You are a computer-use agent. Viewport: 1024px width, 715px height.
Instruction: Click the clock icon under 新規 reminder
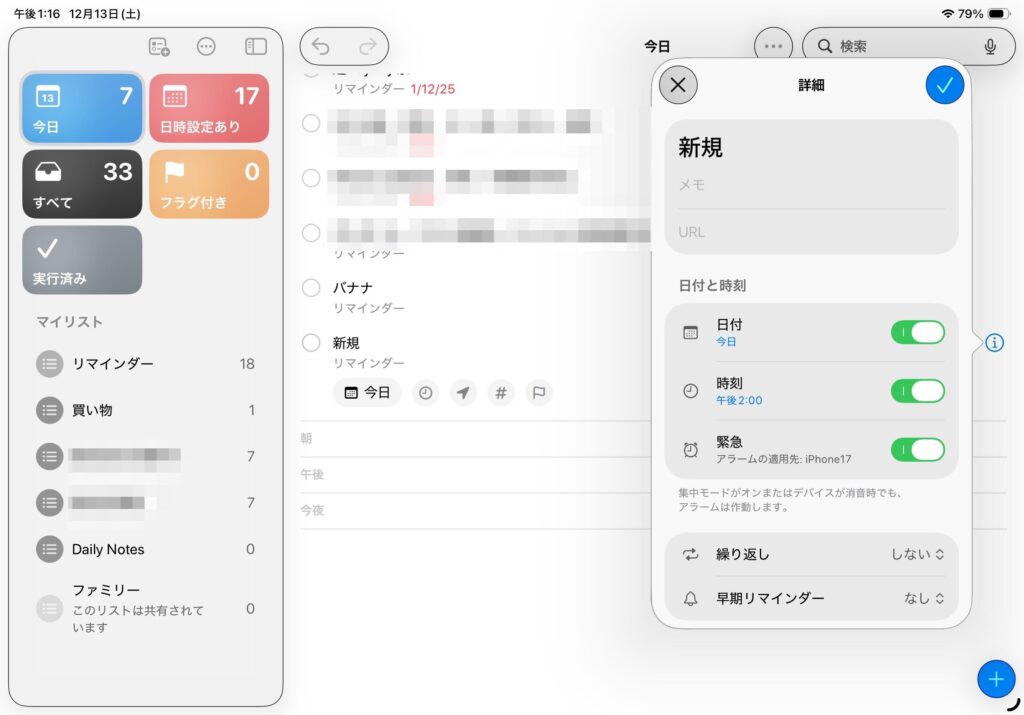426,393
